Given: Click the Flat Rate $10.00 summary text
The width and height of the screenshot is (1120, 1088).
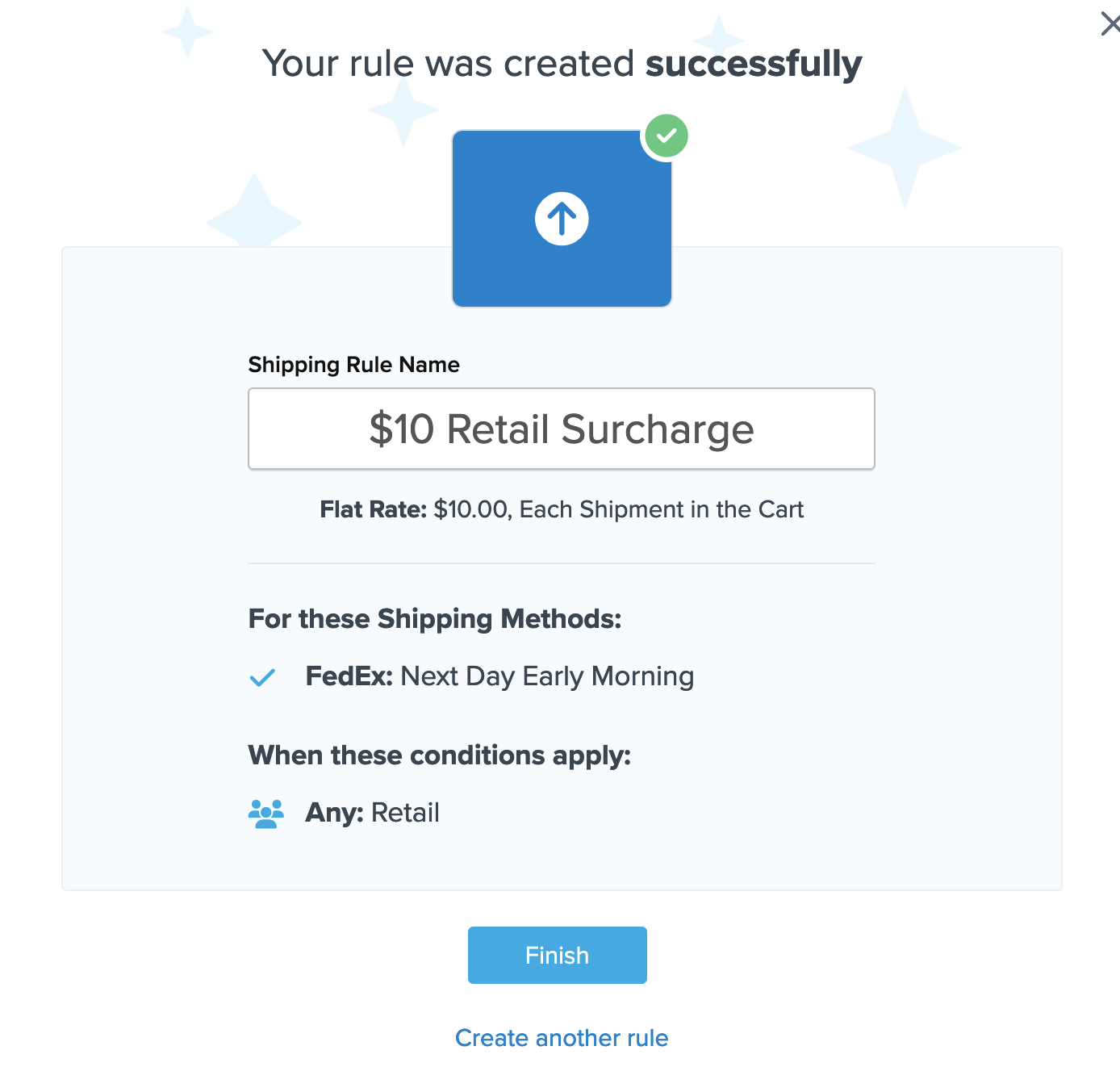Looking at the screenshot, I should (x=562, y=510).
